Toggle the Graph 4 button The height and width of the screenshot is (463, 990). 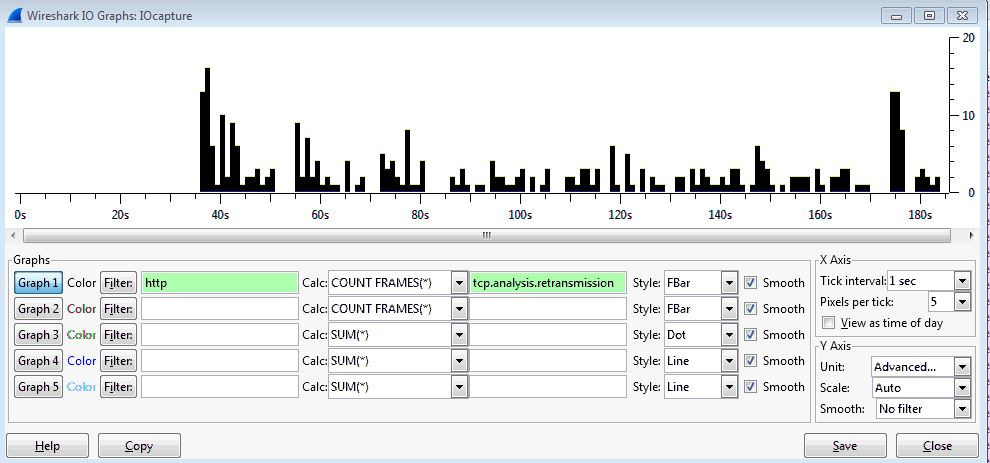(x=38, y=361)
